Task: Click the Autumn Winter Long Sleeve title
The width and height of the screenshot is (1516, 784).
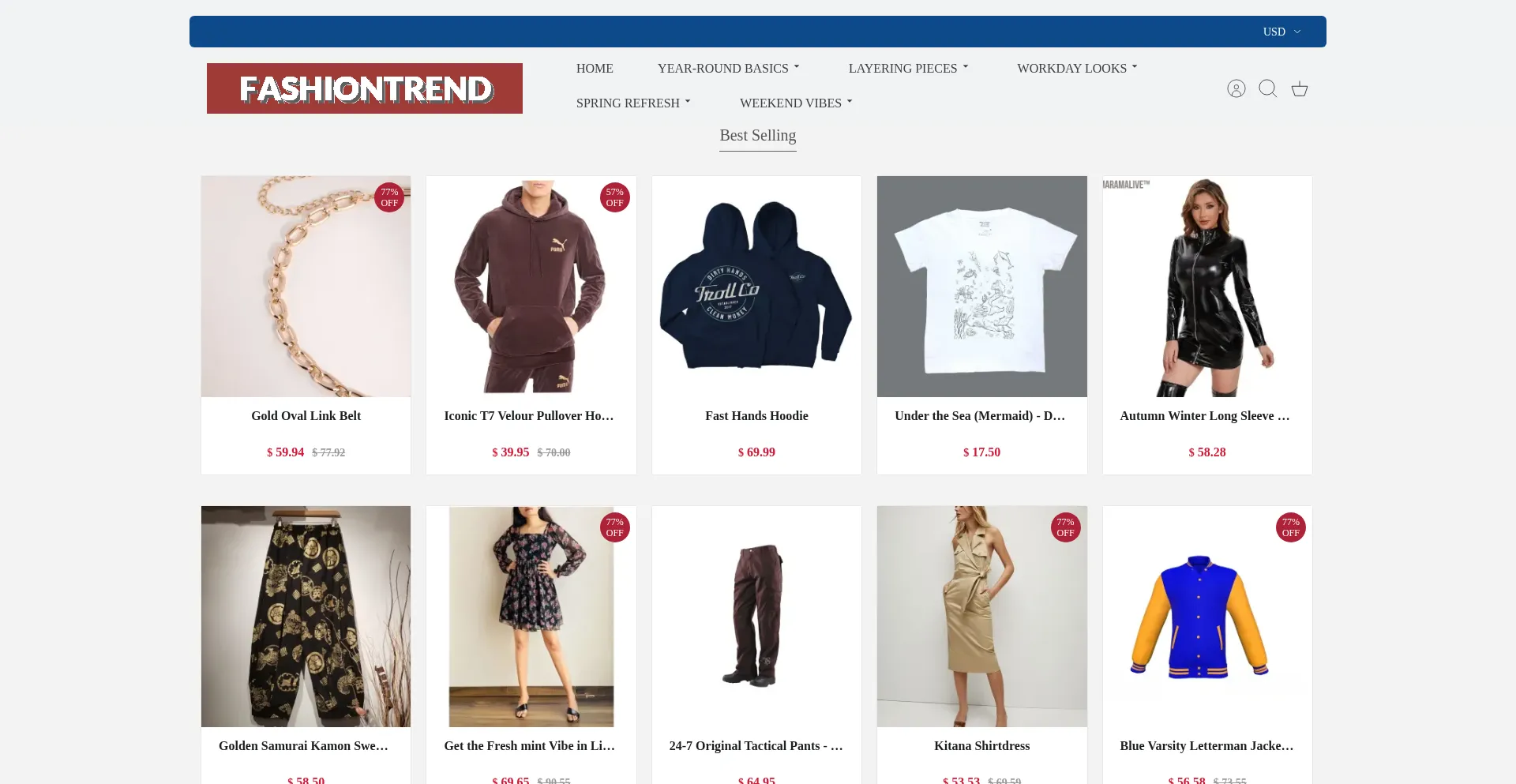Action: coord(1205,415)
